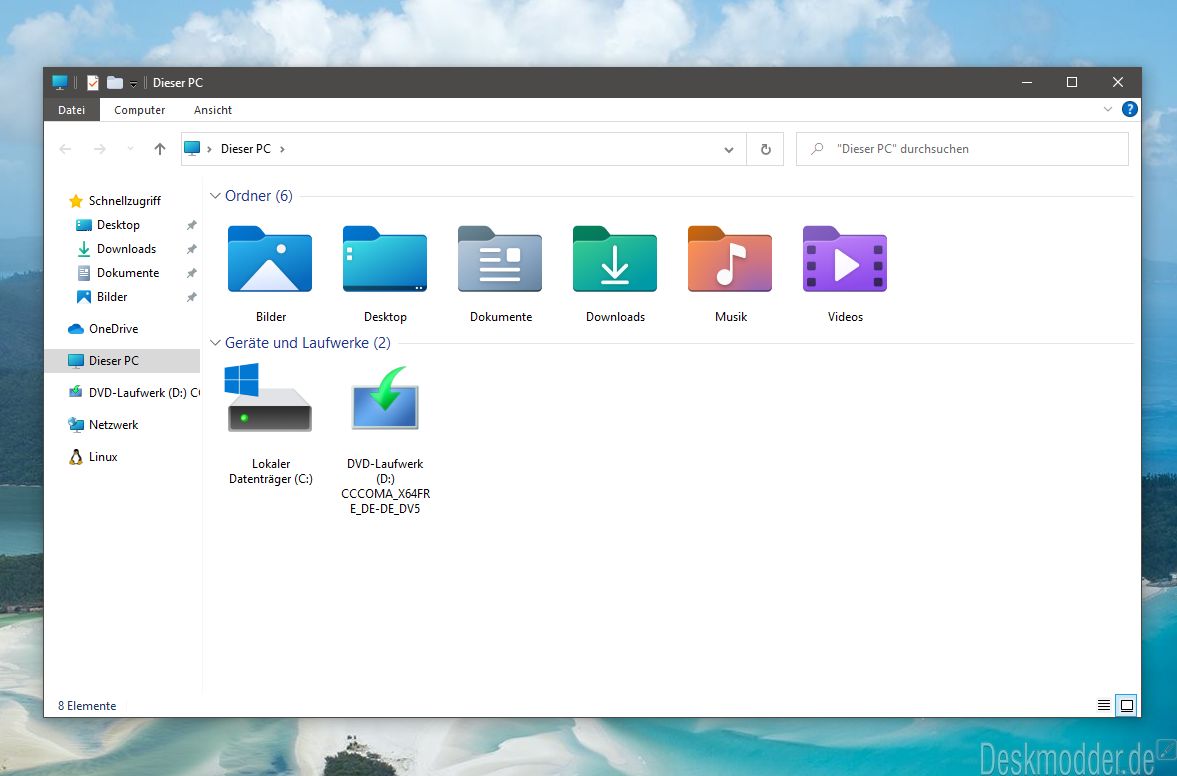1177x776 pixels.
Task: Open the address bar history dropdown
Action: pos(729,149)
